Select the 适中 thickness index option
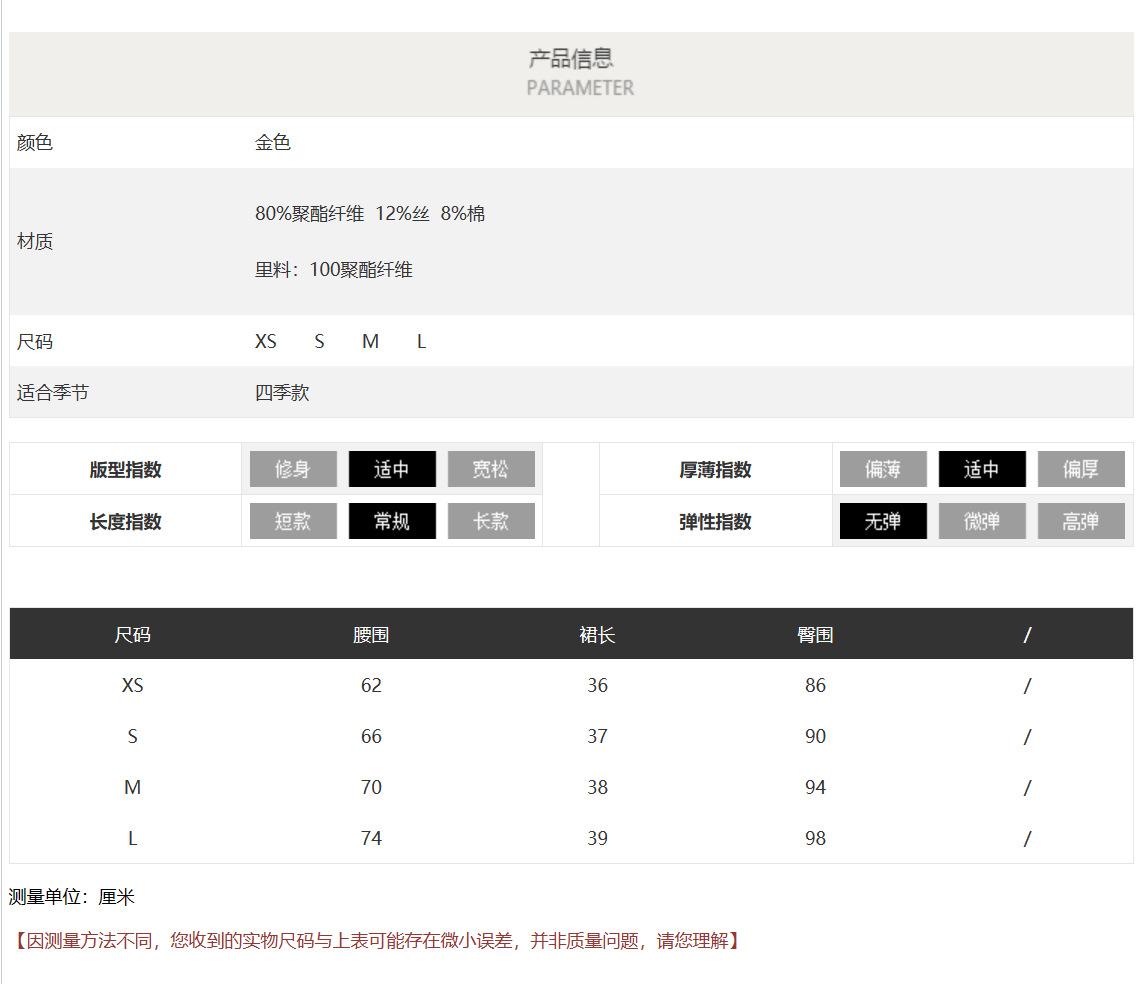Screen dimensions: 1144x984 click(x=982, y=469)
